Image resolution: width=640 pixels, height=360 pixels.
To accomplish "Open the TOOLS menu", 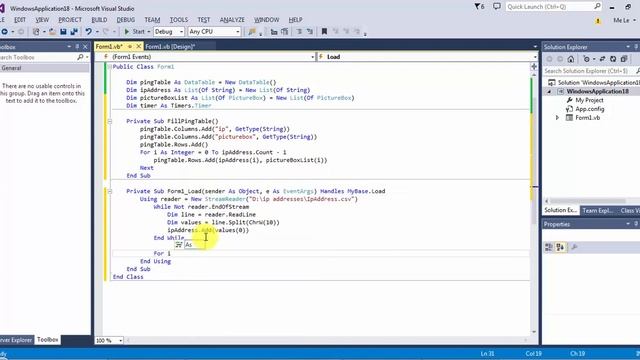I will coord(179,20).
